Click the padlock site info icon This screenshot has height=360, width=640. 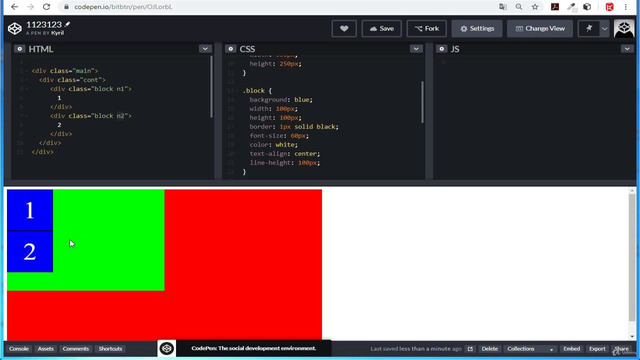66,7
